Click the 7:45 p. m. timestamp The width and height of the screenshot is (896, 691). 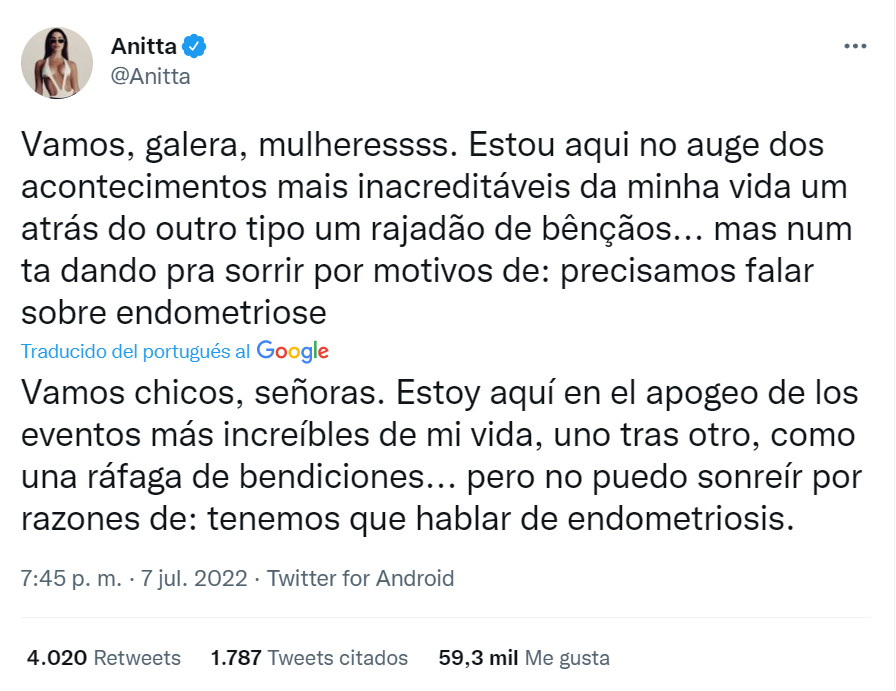click(70, 578)
